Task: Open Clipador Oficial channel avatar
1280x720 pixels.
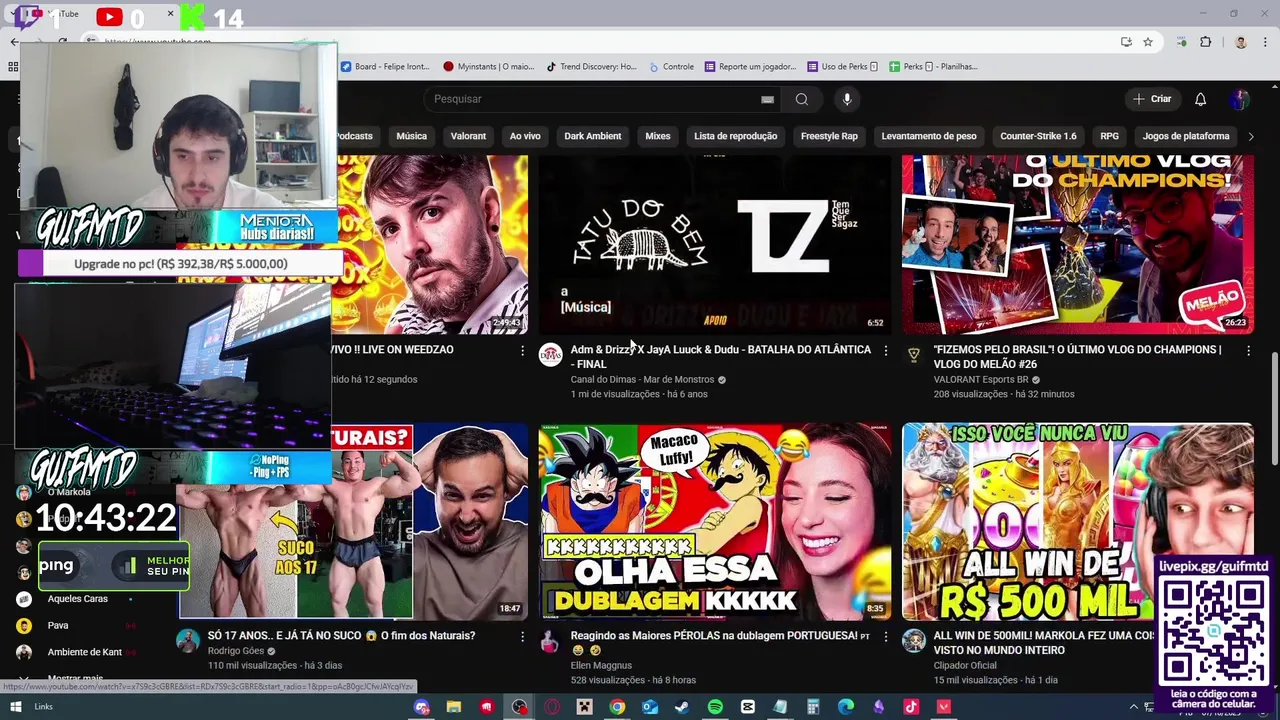Action: point(914,641)
